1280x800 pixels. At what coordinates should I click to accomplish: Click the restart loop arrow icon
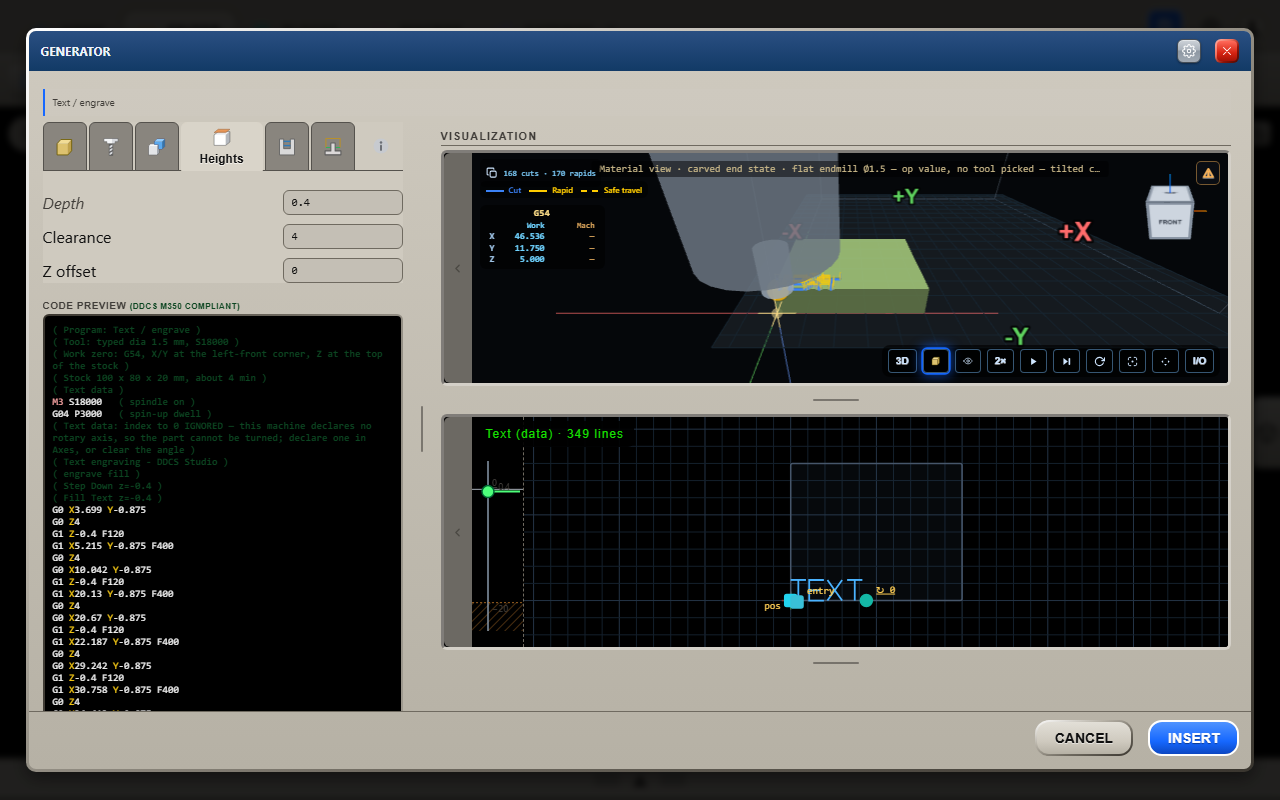[x=1099, y=361]
